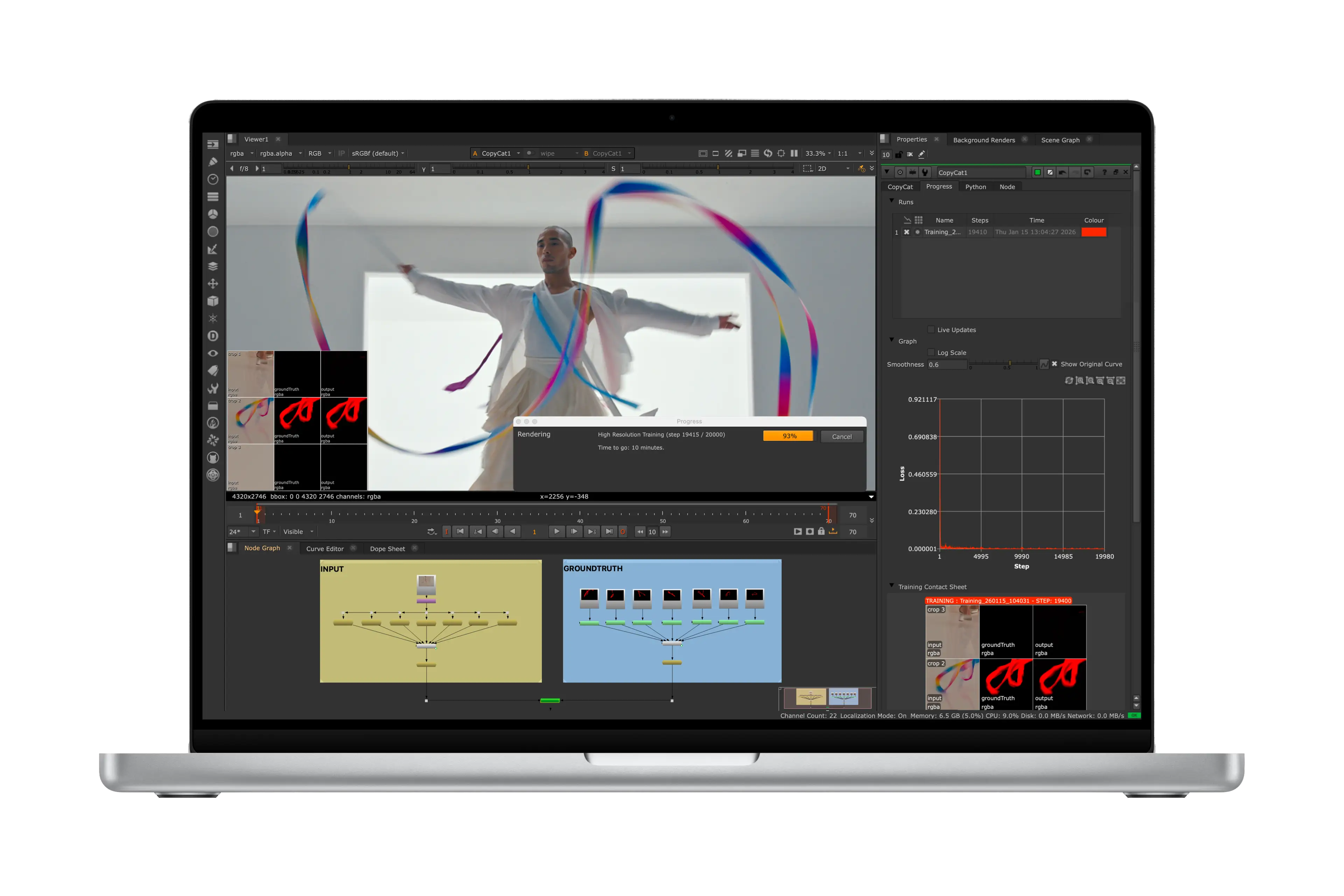Open the sRGBf (default) colorspace dropdown
Viewport: 1344px width, 896px height.
[376, 153]
